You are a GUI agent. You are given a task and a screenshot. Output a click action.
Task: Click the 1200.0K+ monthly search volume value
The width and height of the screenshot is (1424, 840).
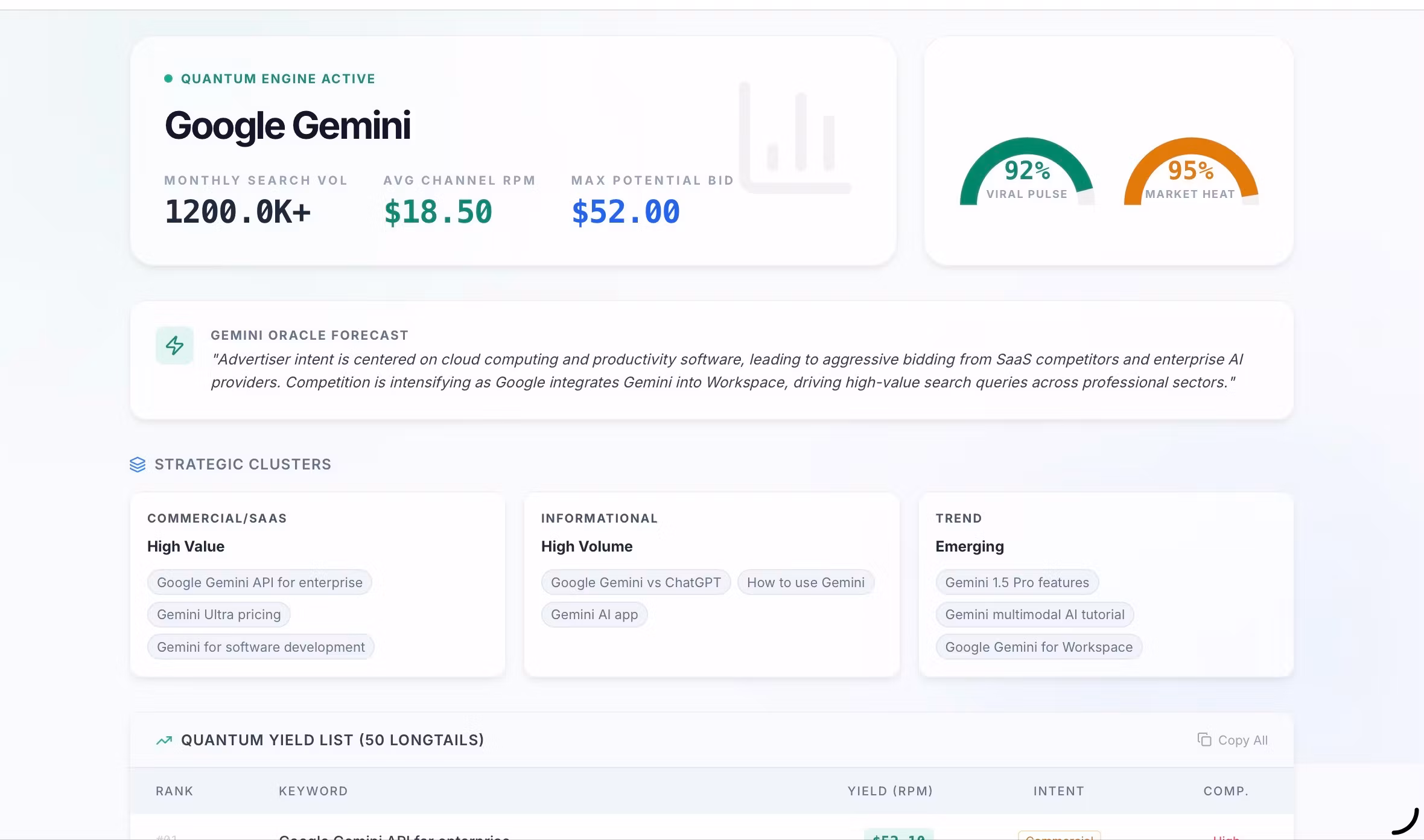238,212
